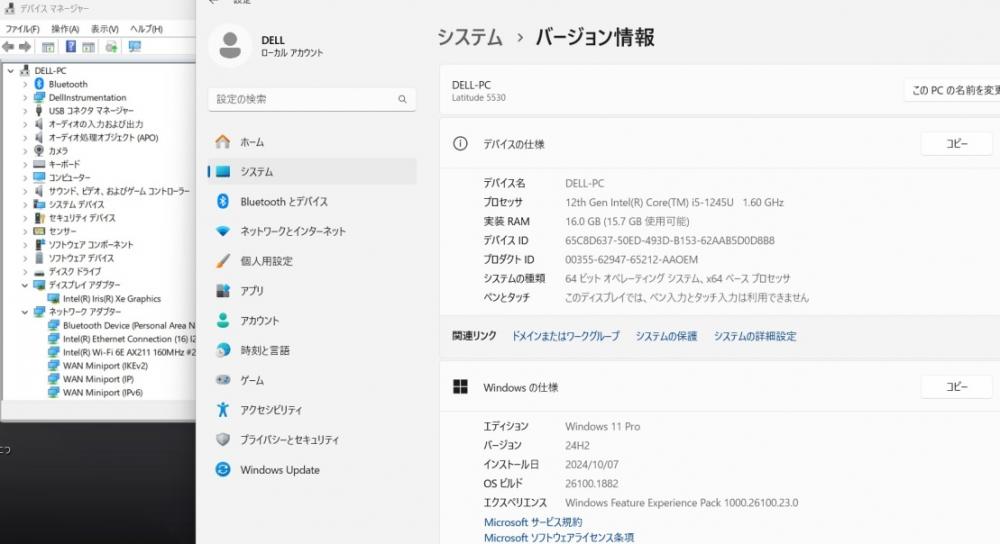Open アカウント settings page
The height and width of the screenshot is (544, 1000).
312,321
